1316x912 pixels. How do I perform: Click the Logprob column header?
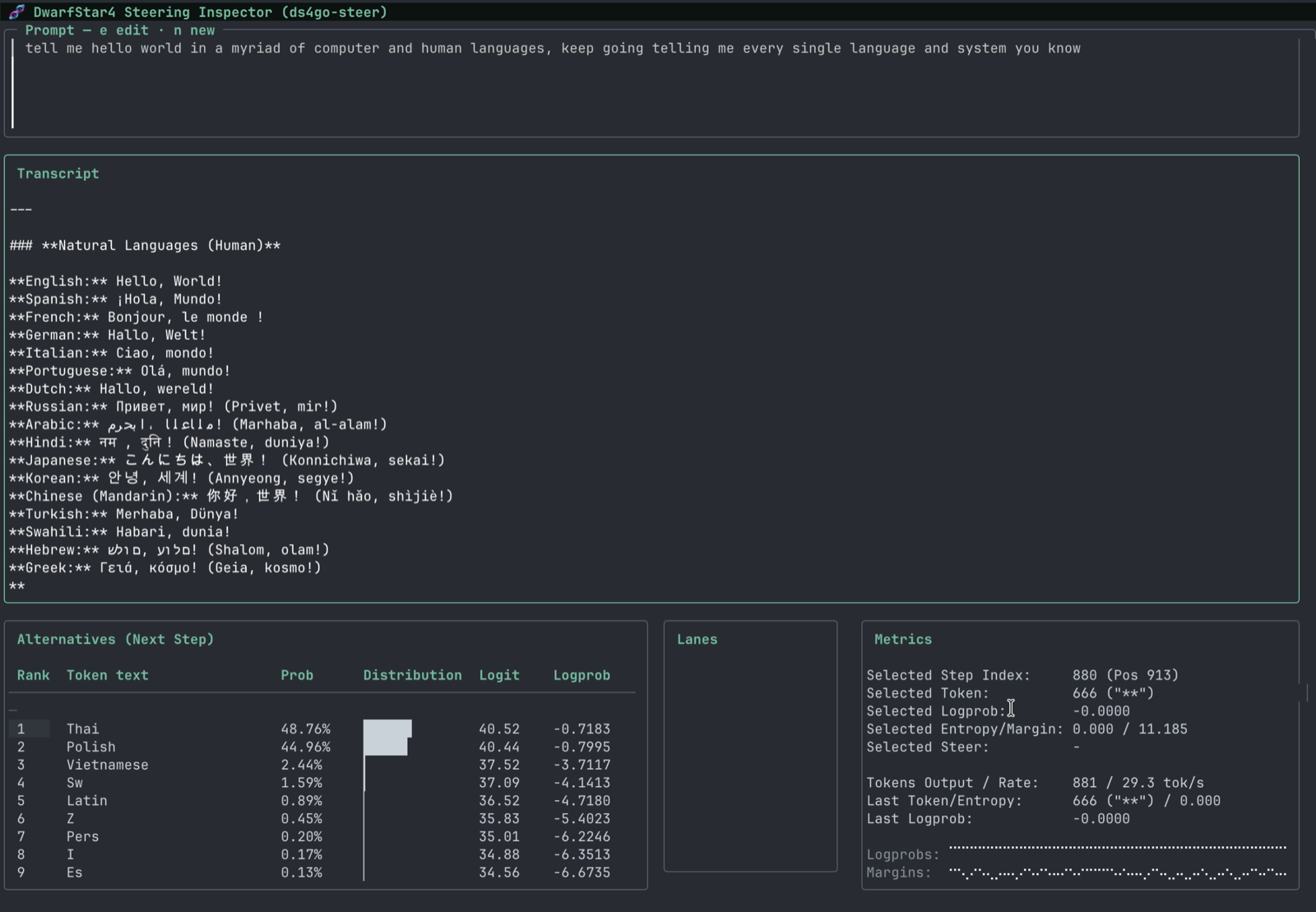coord(582,675)
